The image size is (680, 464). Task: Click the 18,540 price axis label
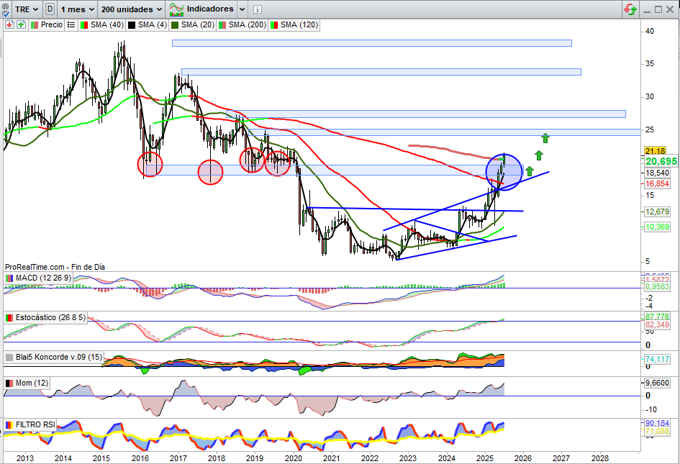(657, 173)
